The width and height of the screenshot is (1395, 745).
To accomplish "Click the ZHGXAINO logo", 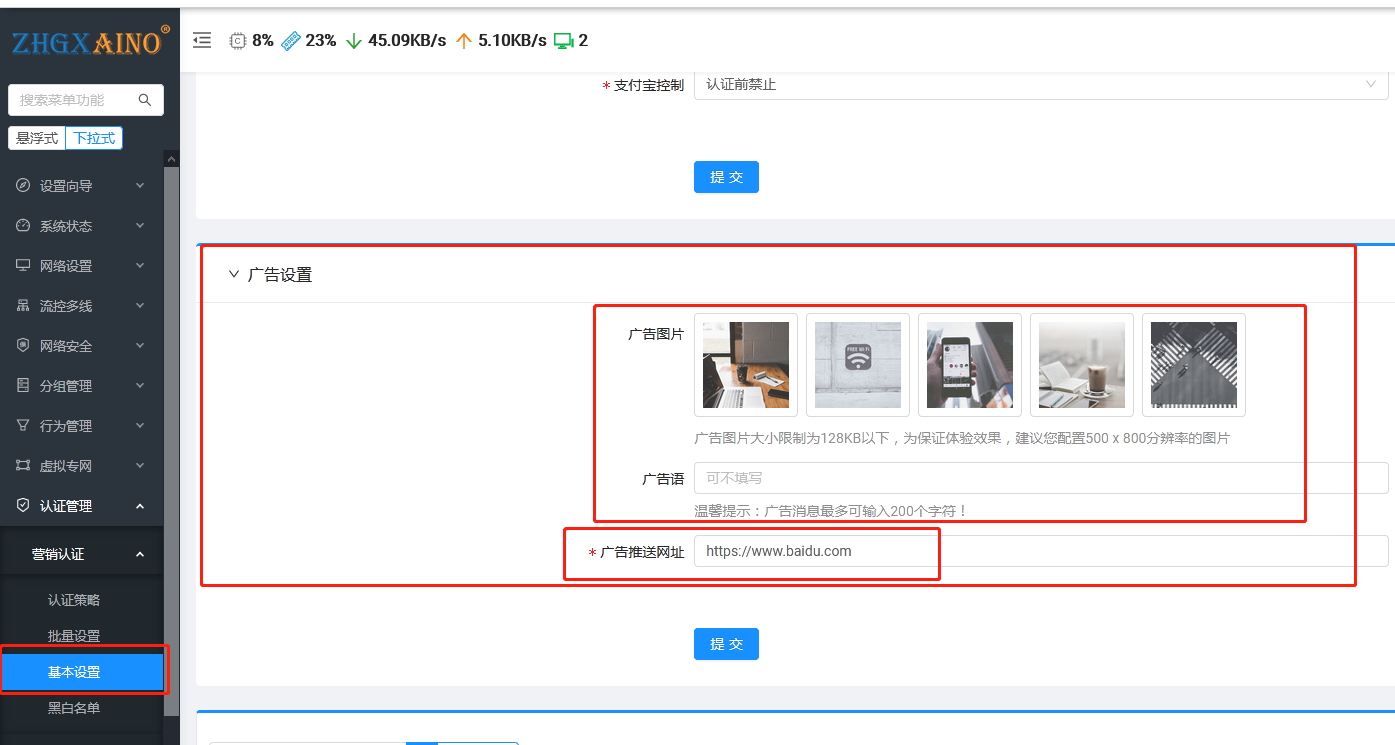I will pos(86,43).
